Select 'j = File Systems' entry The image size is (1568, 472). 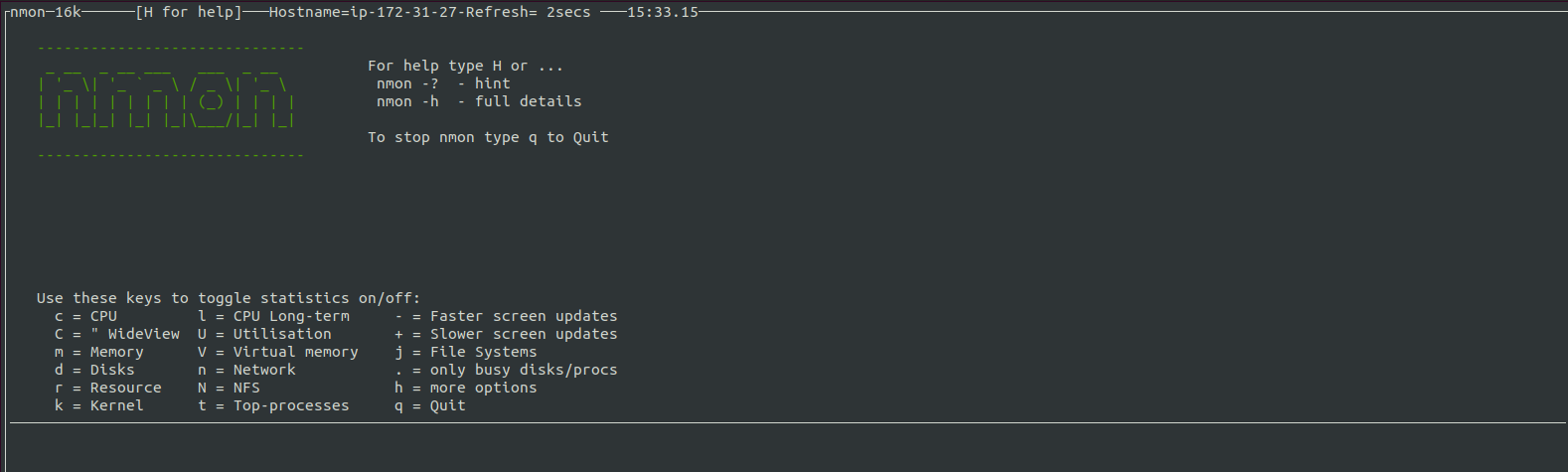(466, 352)
